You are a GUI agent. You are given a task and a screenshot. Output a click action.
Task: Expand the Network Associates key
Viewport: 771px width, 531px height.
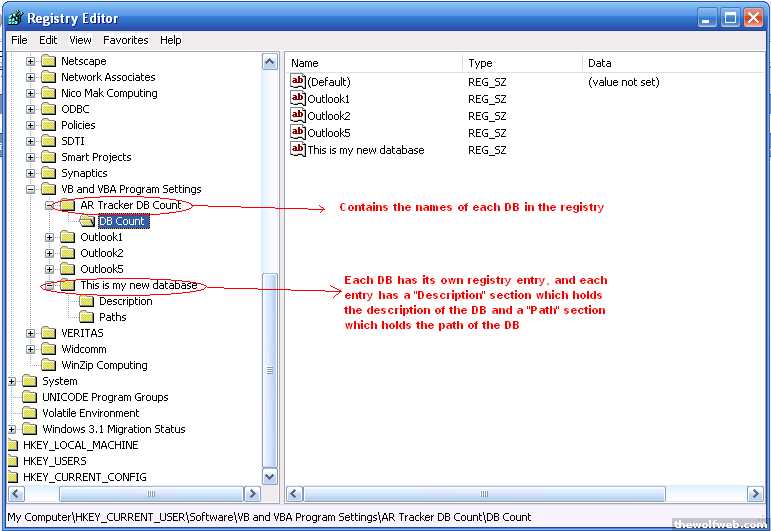31,77
